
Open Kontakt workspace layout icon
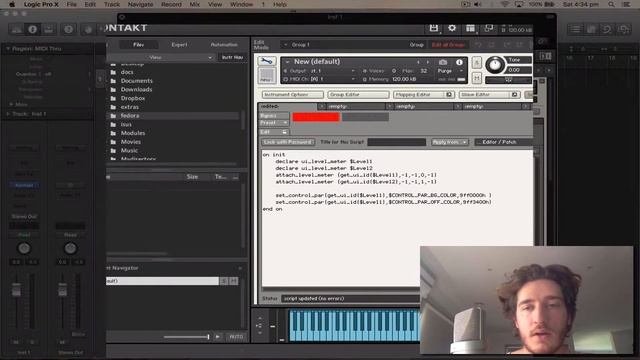pos(470,28)
